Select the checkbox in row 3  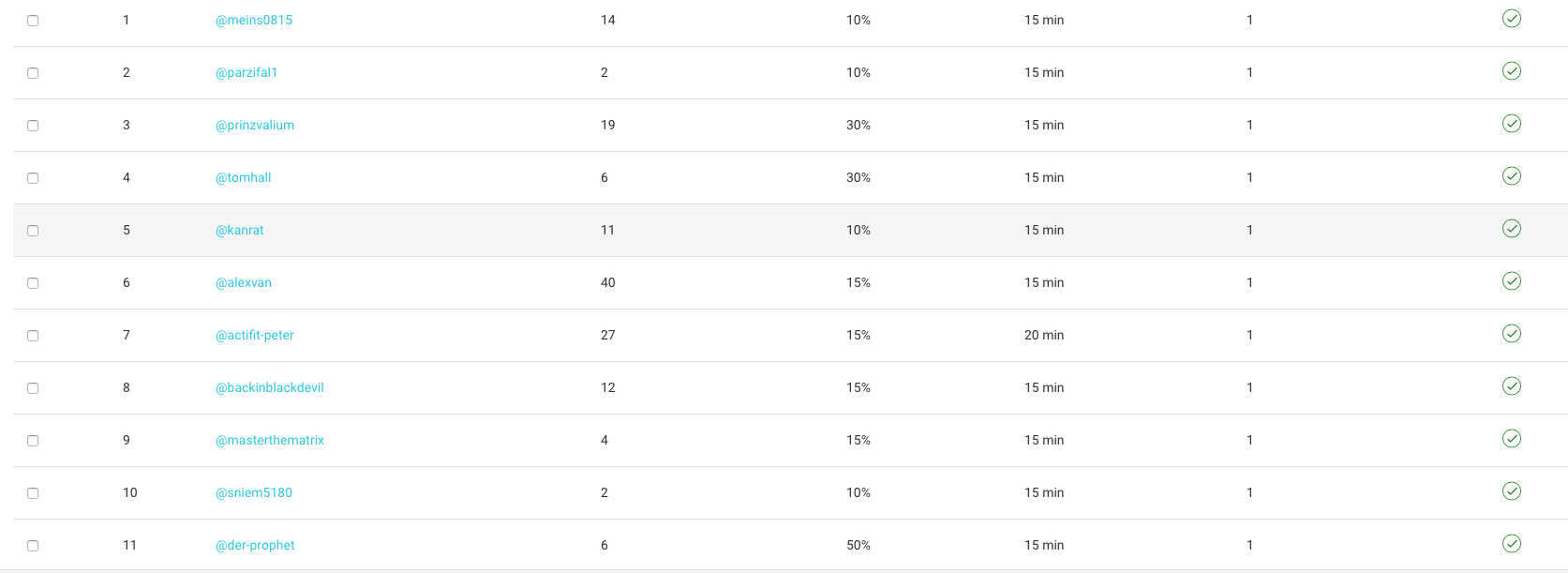[33, 126]
